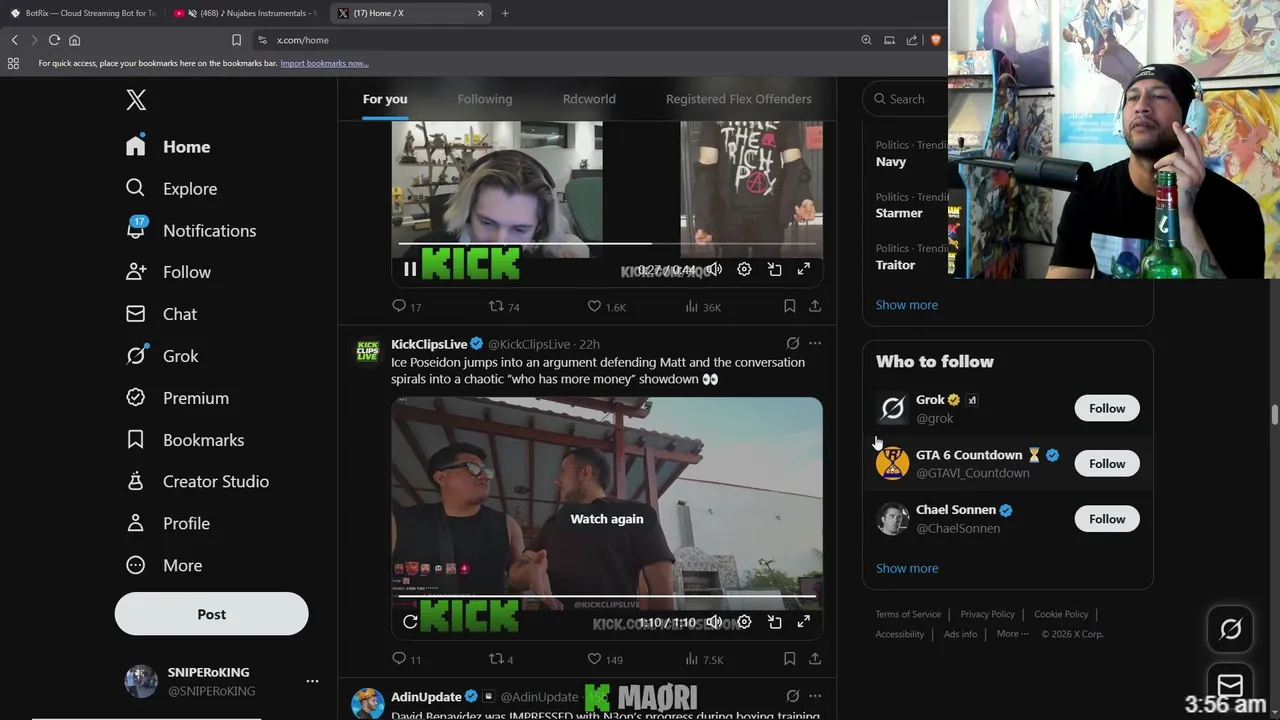Image resolution: width=1280 pixels, height=720 pixels.
Task: Reload the browser page
Action: [54, 40]
